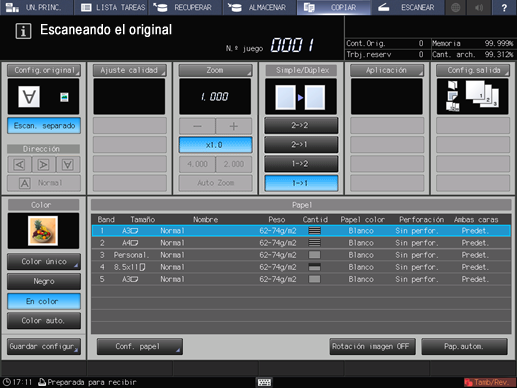Select En color mode
517x388 pixels.
coord(44,301)
